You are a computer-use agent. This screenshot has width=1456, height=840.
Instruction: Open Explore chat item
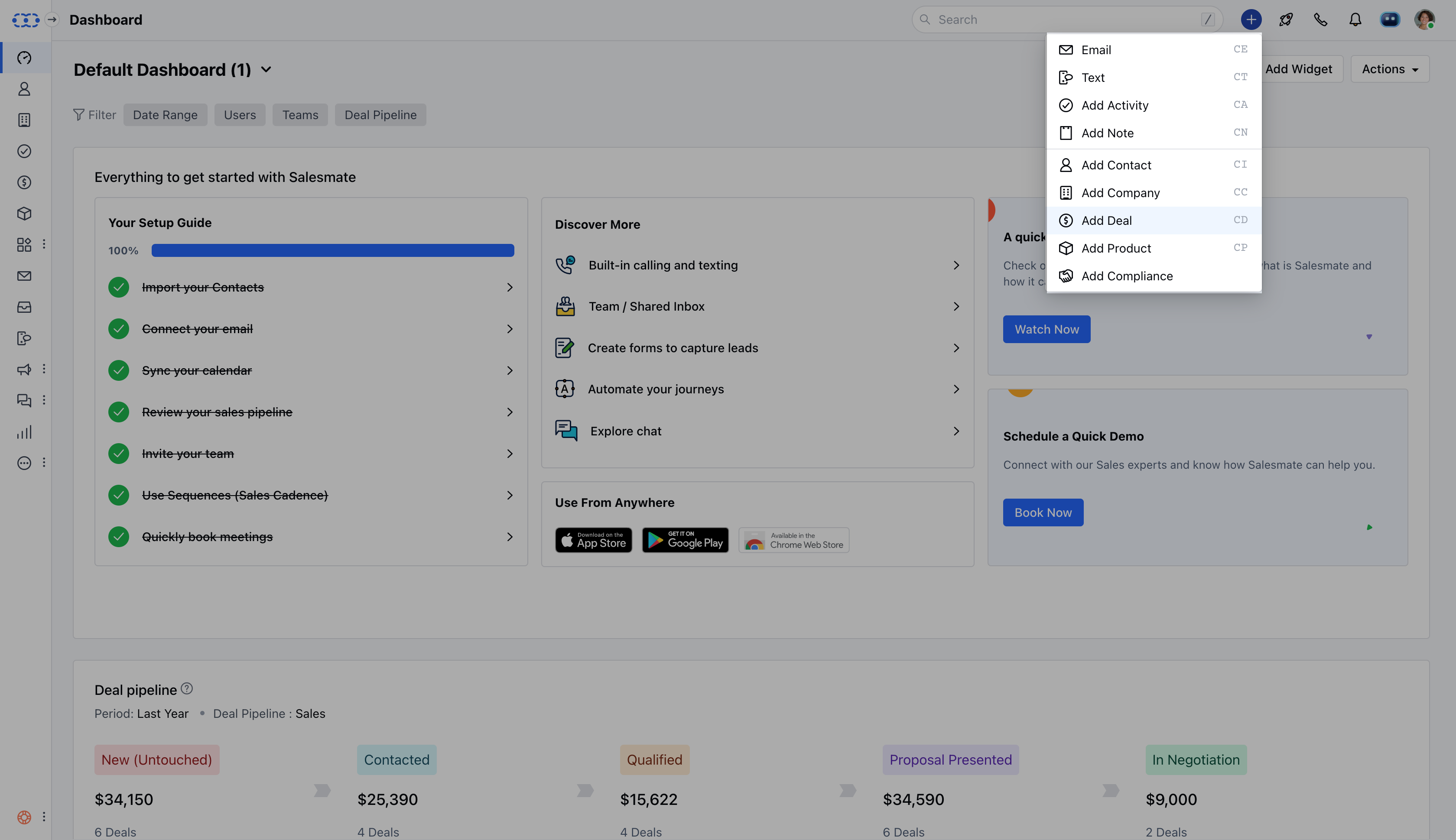(x=758, y=431)
